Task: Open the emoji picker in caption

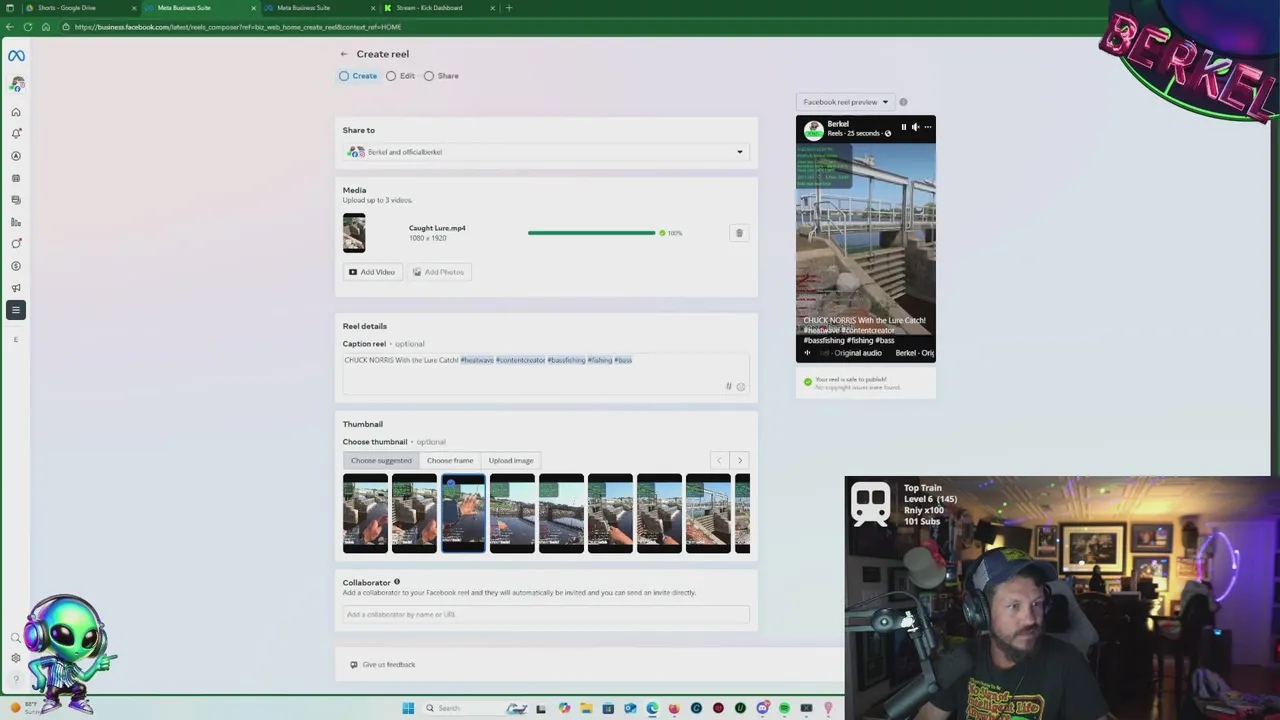Action: [x=741, y=386]
